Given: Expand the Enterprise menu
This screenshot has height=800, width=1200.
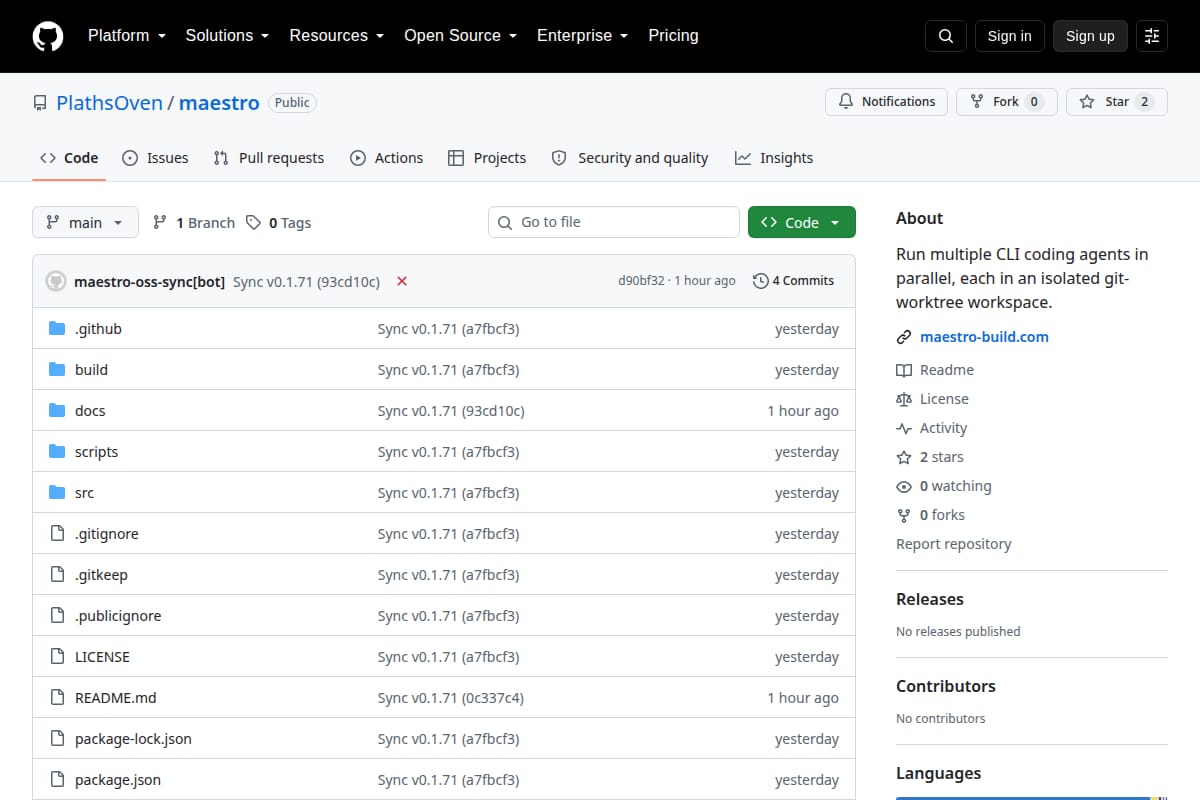Looking at the screenshot, I should pos(583,36).
